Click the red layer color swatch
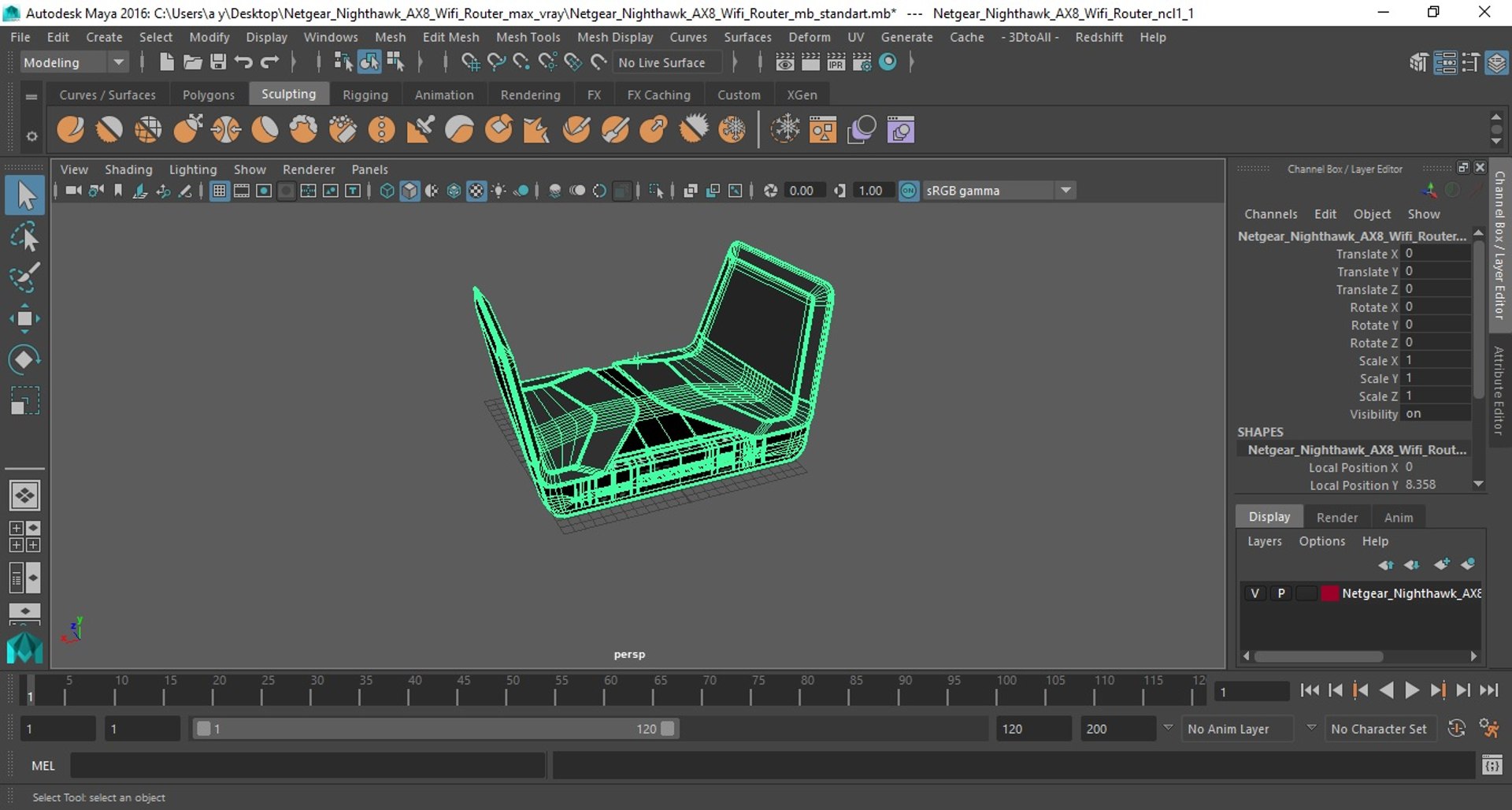 [x=1329, y=593]
